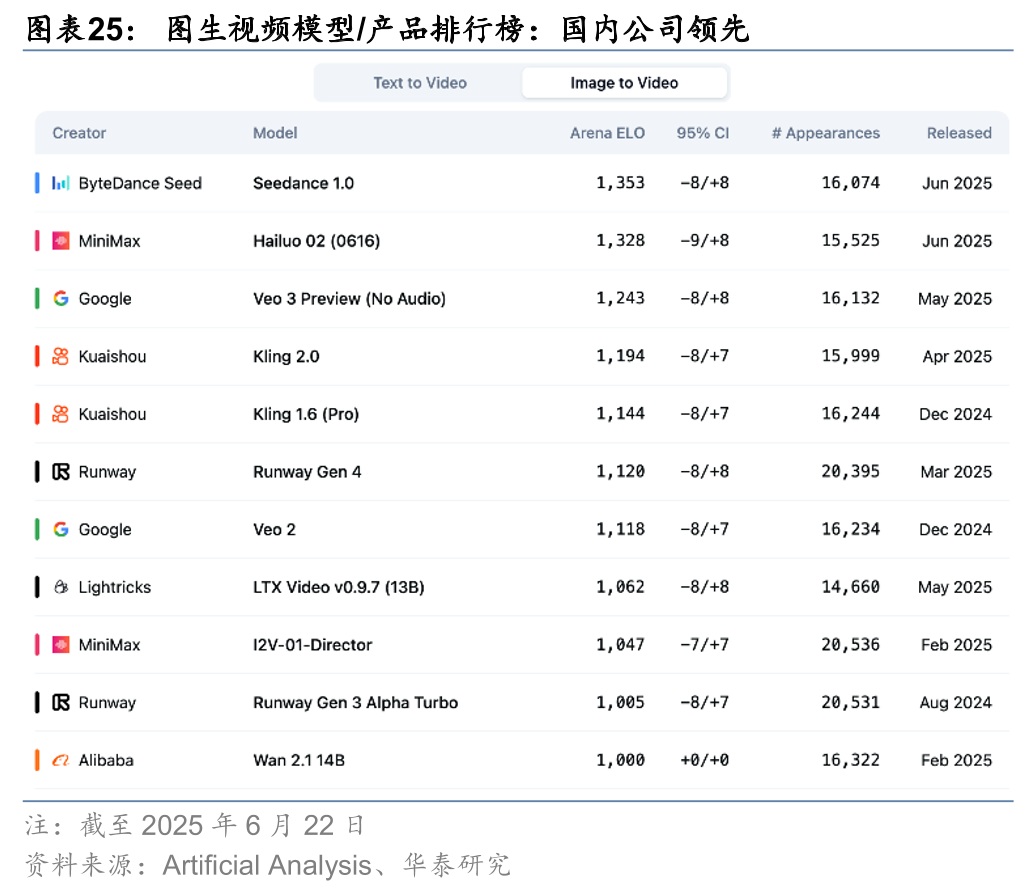Select the appearances count 15,525
Screen dimensions: 1036x892
(850, 240)
